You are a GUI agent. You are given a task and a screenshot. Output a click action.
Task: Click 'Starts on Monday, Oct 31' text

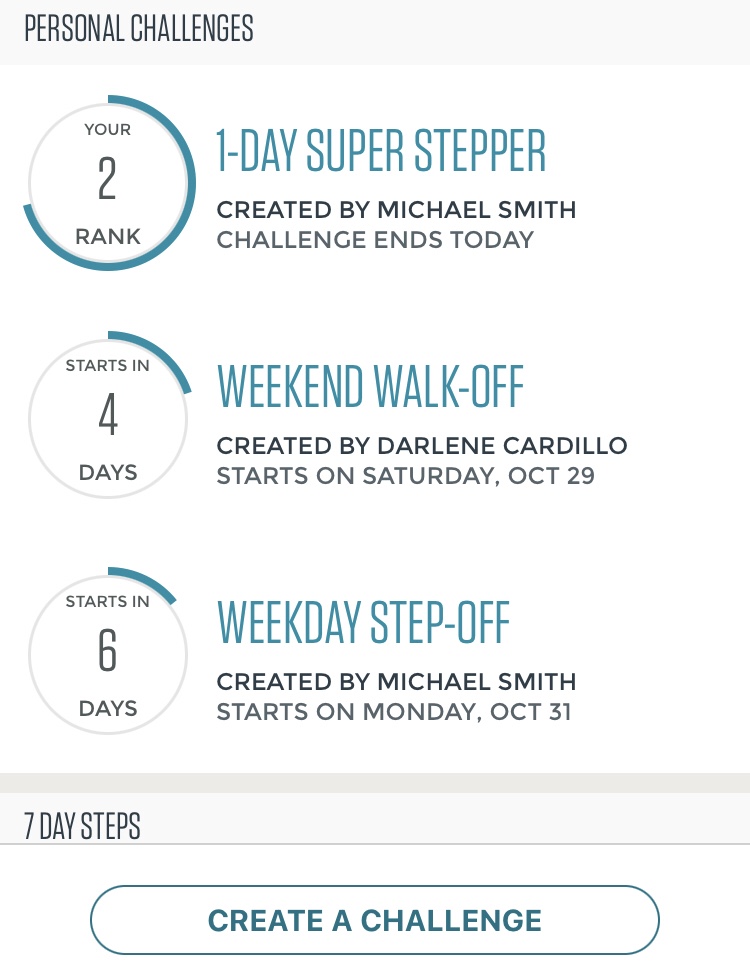tap(394, 712)
